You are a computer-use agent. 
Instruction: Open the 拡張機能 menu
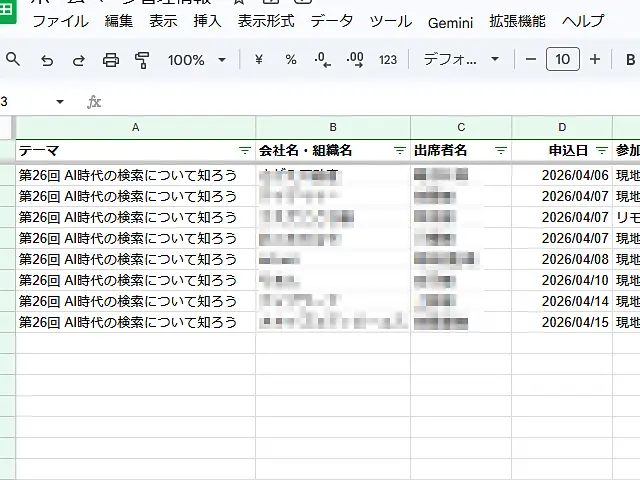pyautogui.click(x=517, y=21)
